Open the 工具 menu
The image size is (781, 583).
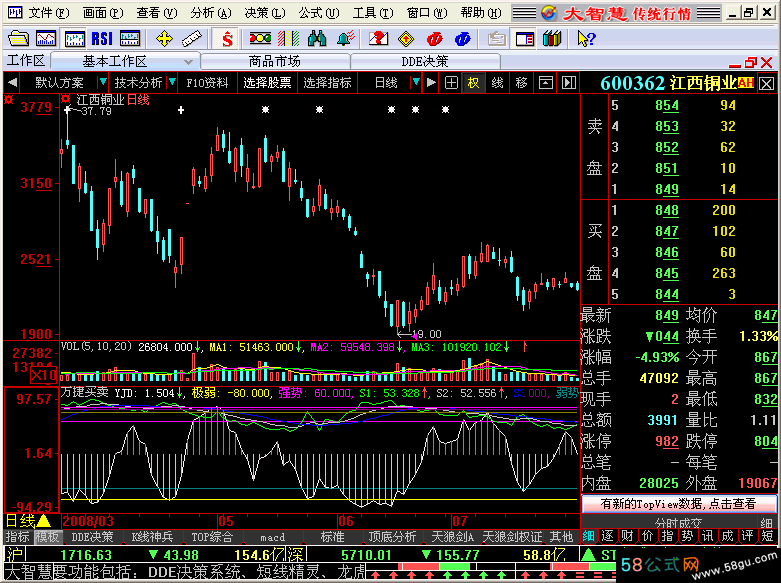coord(373,13)
